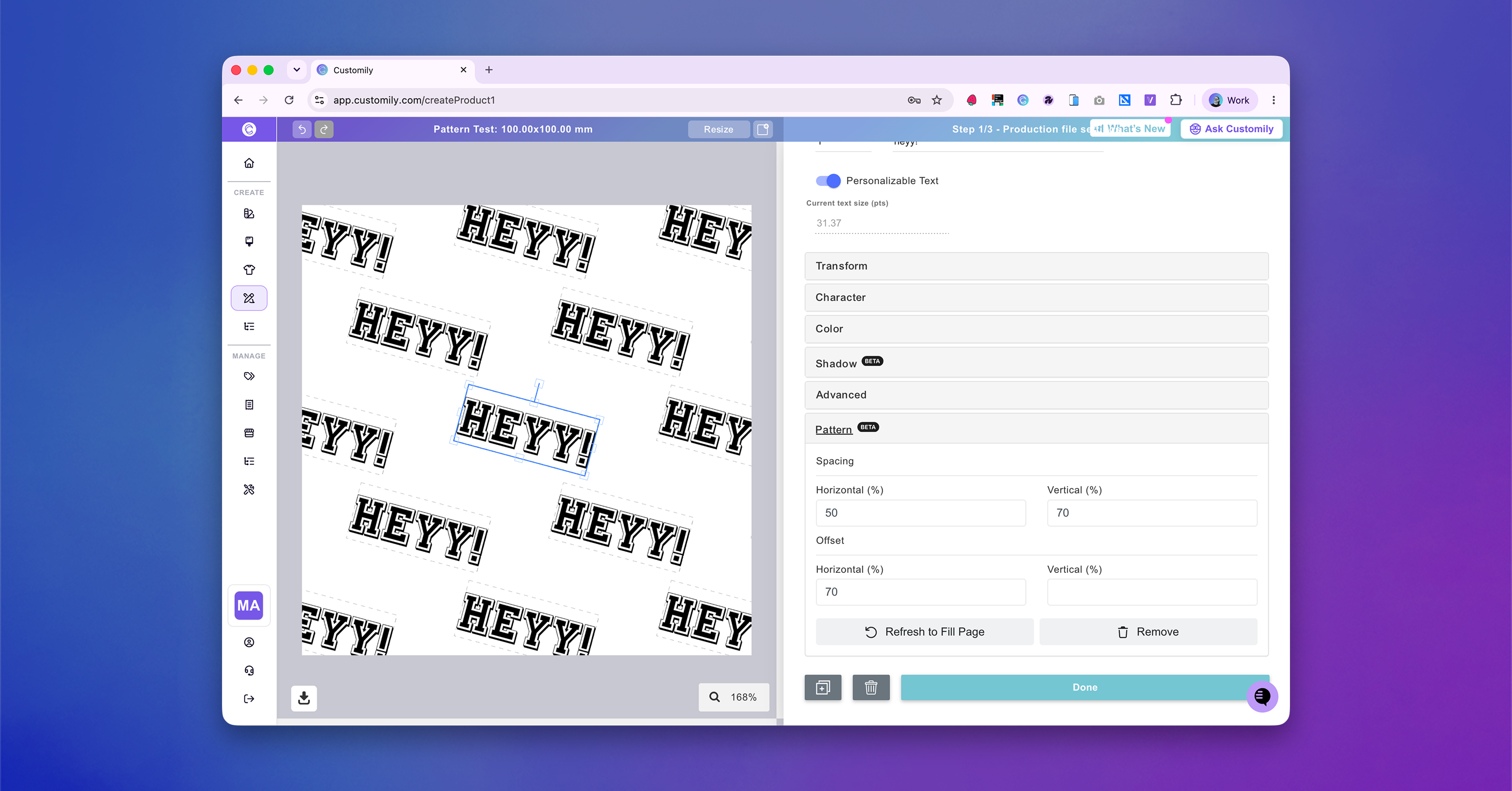1512x791 pixels.
Task: Select the blue-outlined HEYY! text on canvas
Action: point(526,430)
